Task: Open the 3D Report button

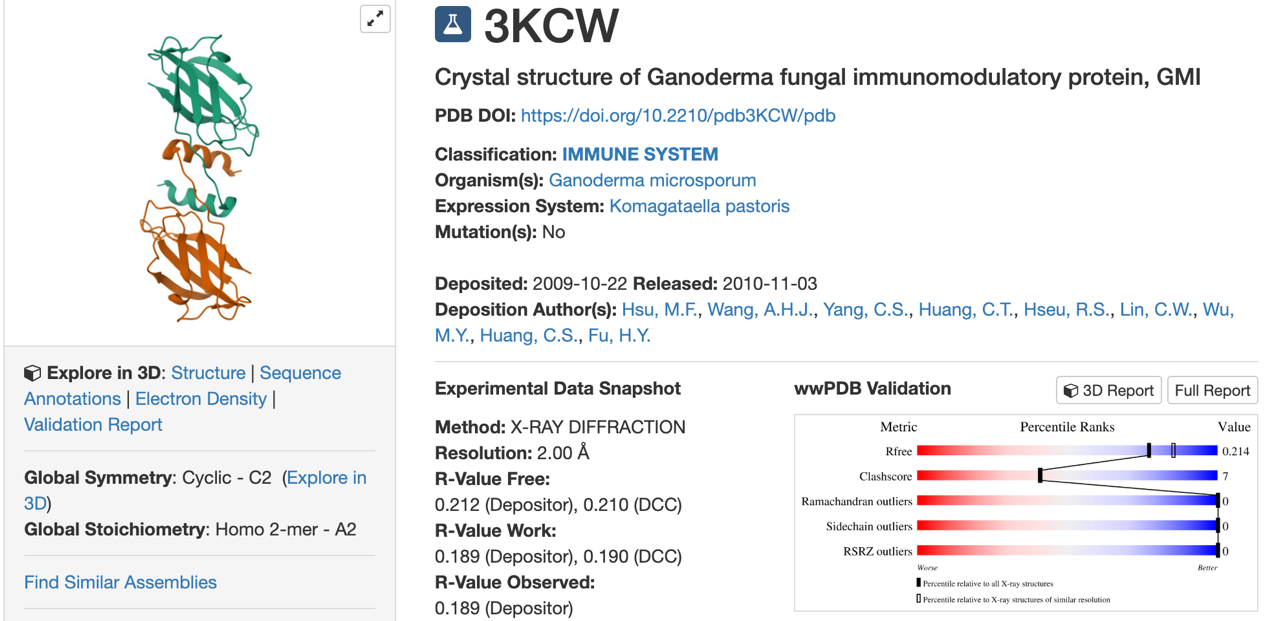Action: pyautogui.click(x=1109, y=390)
